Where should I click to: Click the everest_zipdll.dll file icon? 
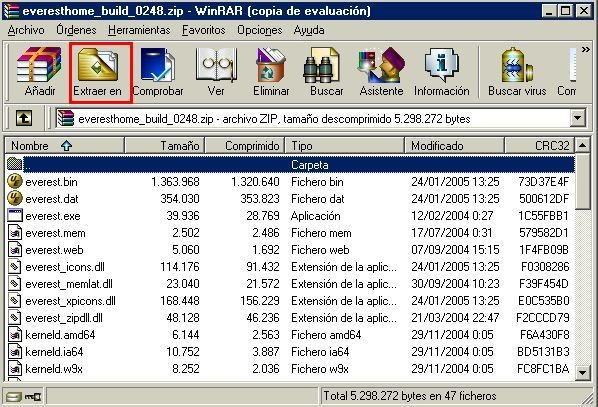[14, 318]
